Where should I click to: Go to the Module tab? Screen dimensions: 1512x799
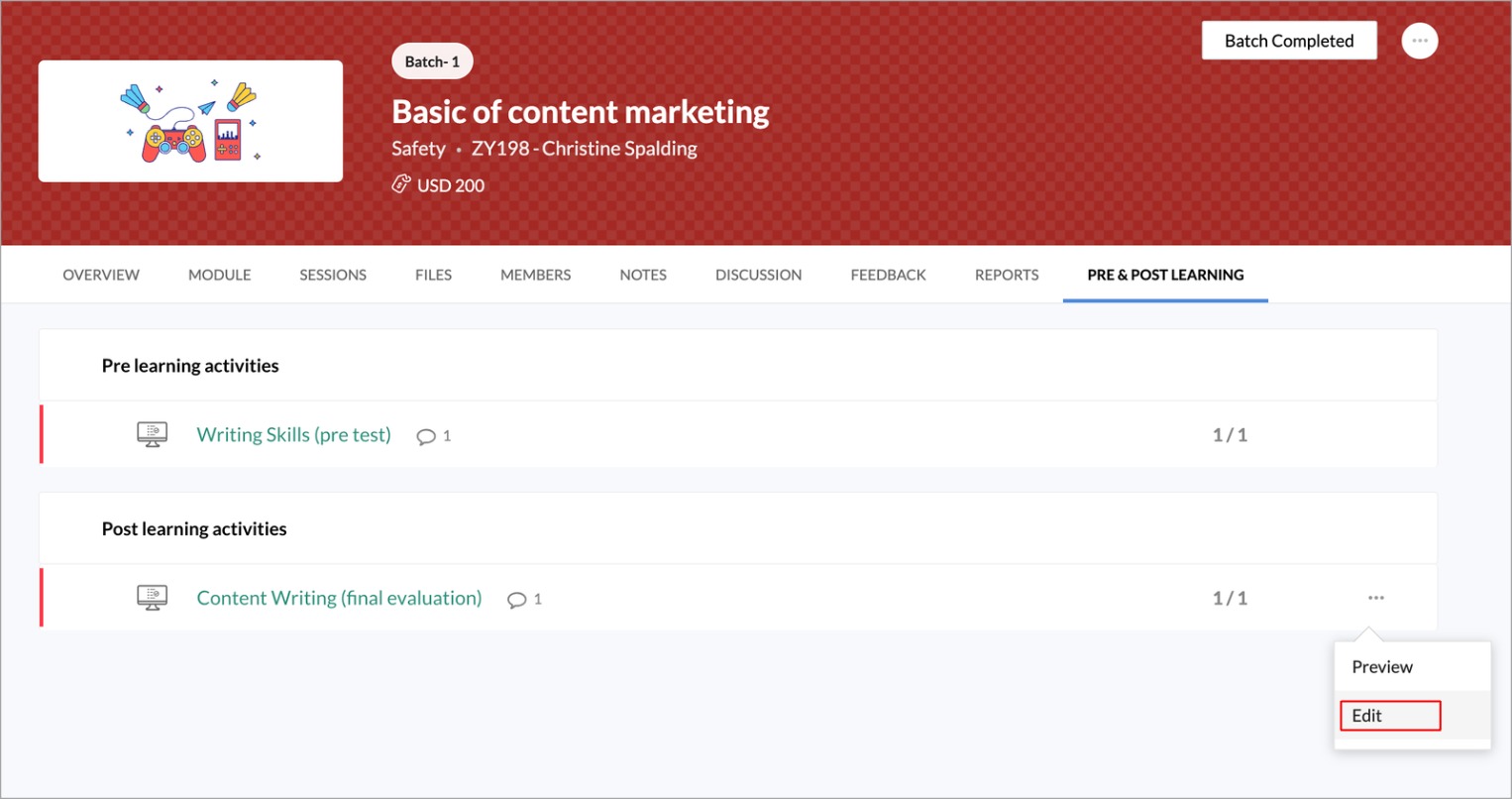click(219, 275)
